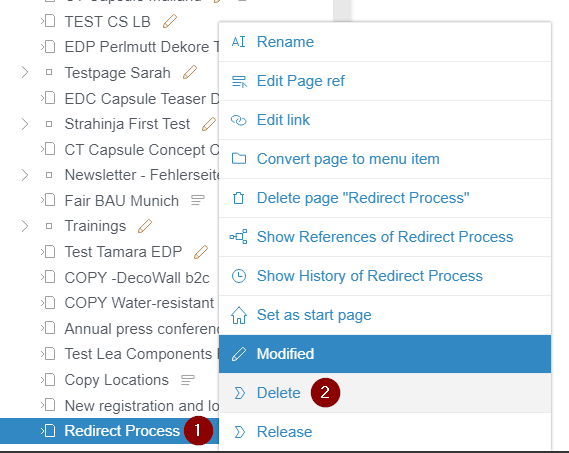Expand the Strahinja First Test node
The height and width of the screenshot is (453, 569).
25,124
